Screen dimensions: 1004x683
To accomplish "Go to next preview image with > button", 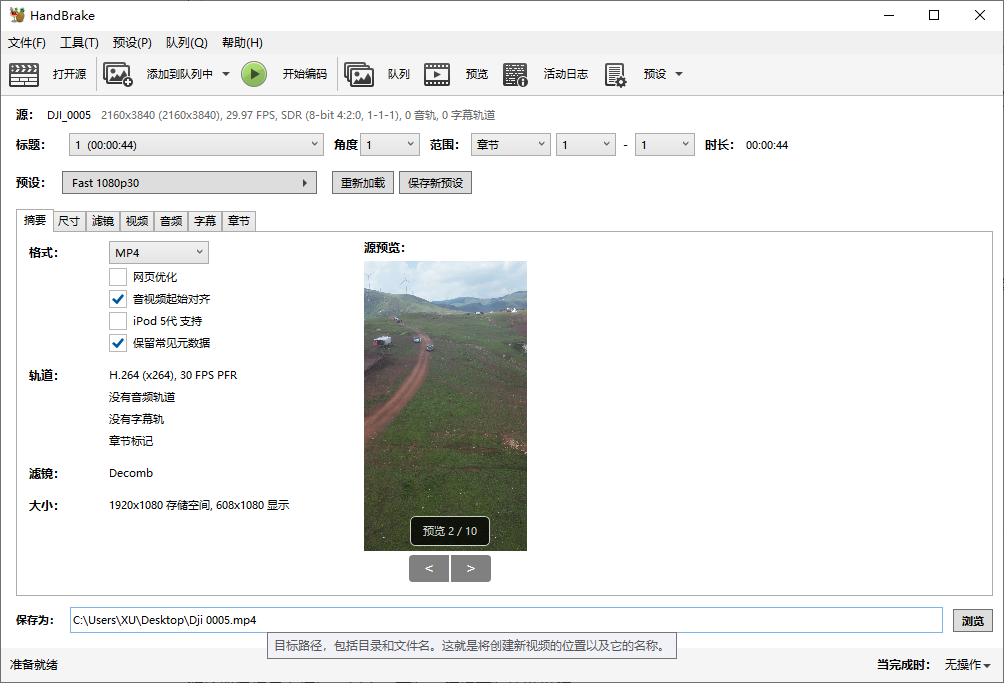I will pos(471,568).
